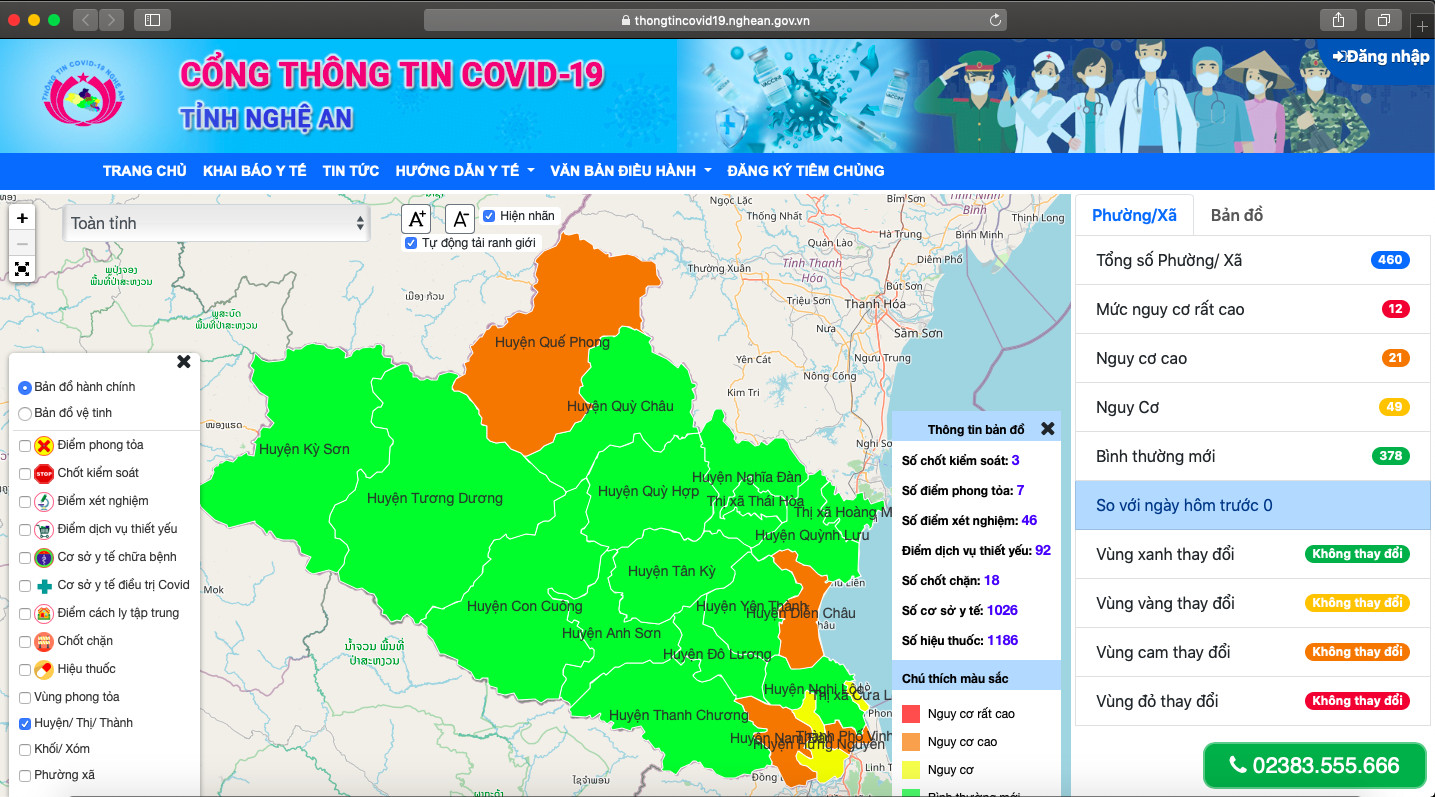Expand the Văn bản điều hành menu
Viewport: 1435px width, 797px height.
pyautogui.click(x=630, y=171)
